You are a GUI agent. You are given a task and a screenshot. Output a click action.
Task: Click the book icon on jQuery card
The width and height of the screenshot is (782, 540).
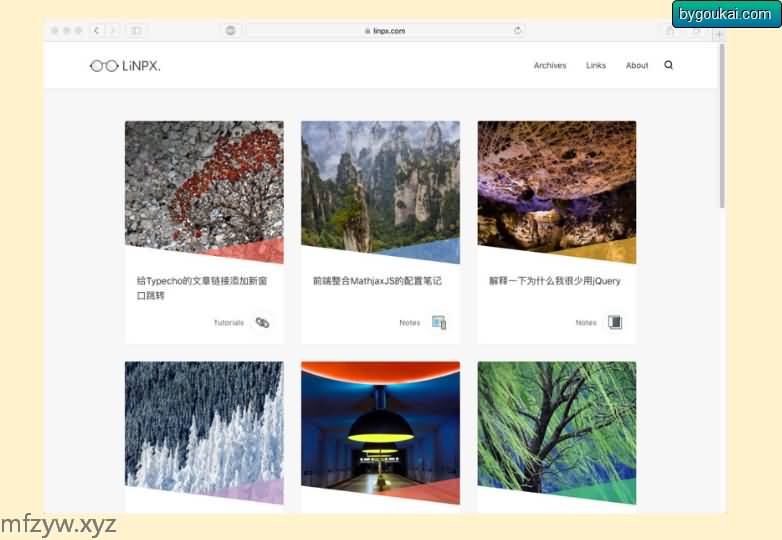(615, 322)
